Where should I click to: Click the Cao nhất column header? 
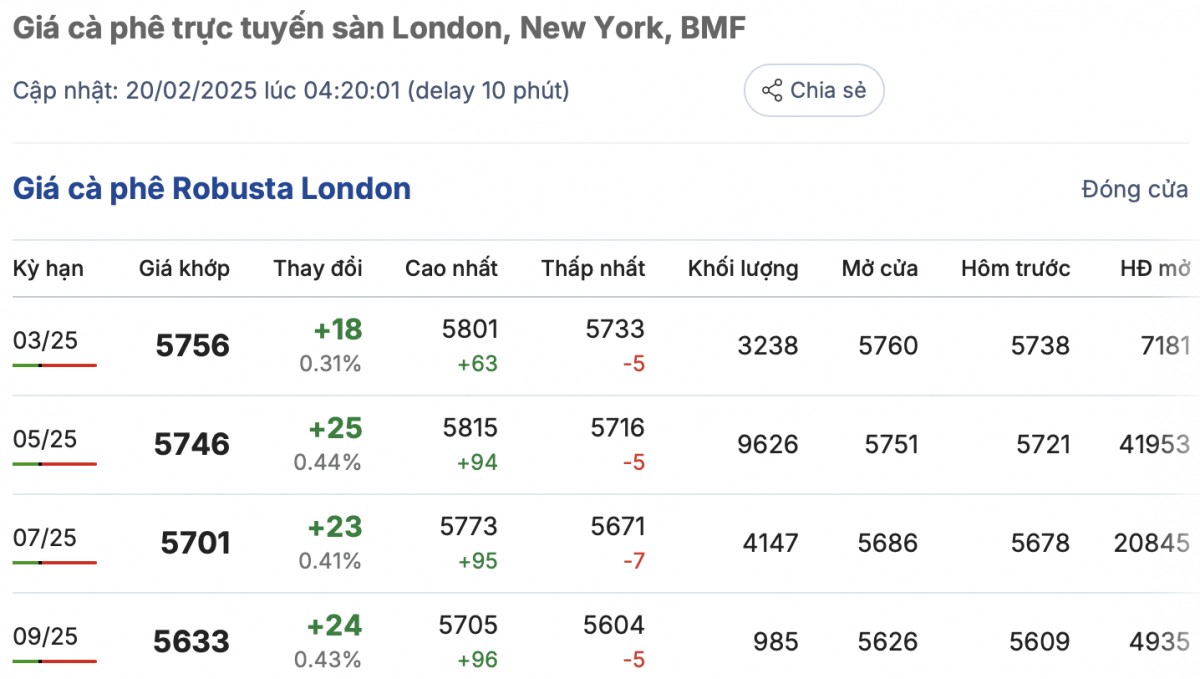451,268
